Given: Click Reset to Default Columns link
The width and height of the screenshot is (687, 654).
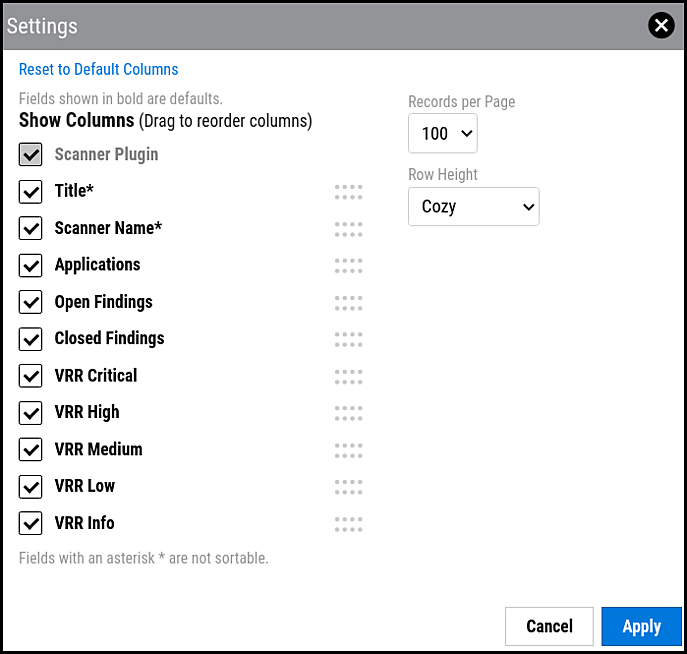Looking at the screenshot, I should 98,70.
